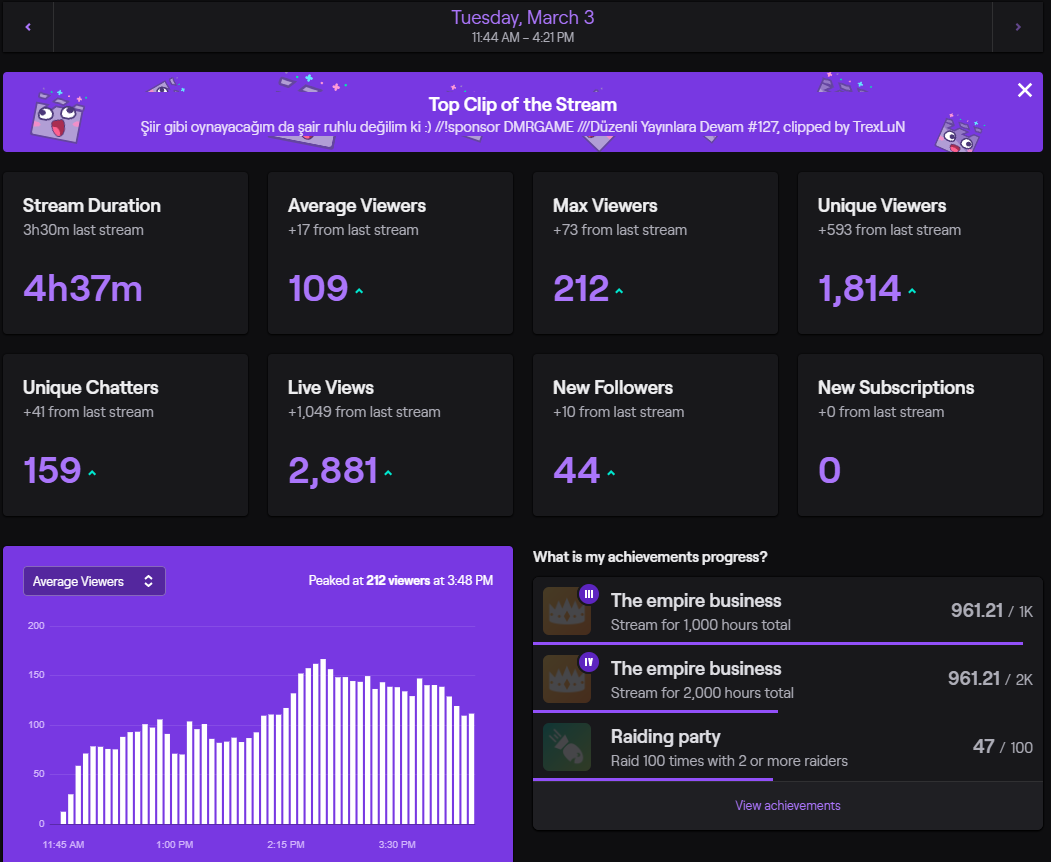1051x862 pixels.
Task: Click the '3h30m last stream' subtitle
Action: (83, 230)
